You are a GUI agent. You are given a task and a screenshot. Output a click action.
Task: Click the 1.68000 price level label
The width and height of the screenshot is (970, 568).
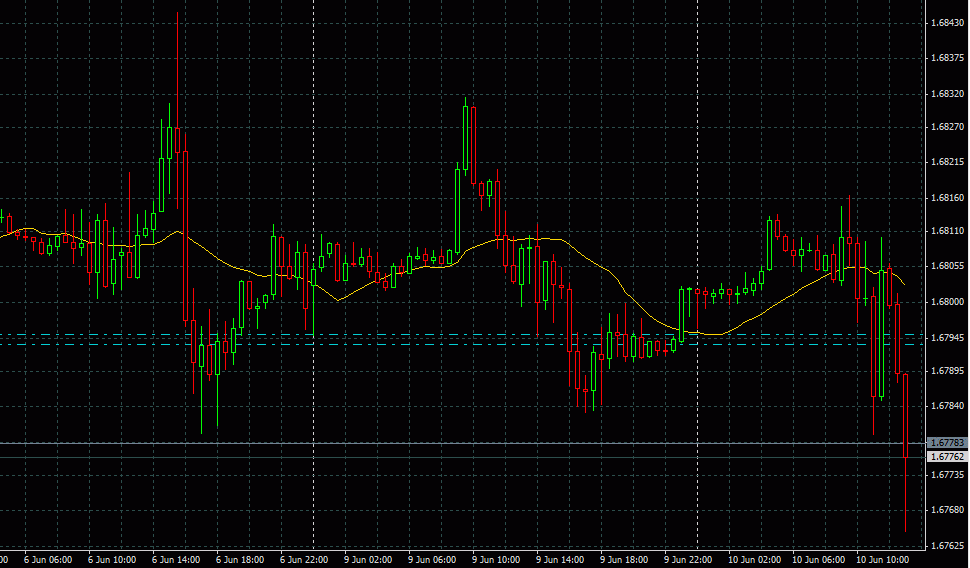(x=948, y=302)
